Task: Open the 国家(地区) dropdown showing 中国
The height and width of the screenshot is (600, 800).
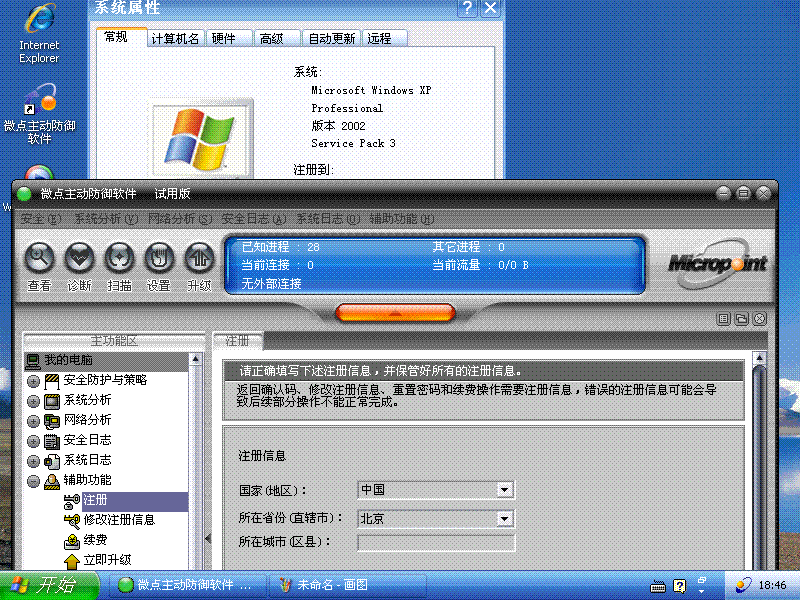Action: coord(504,490)
